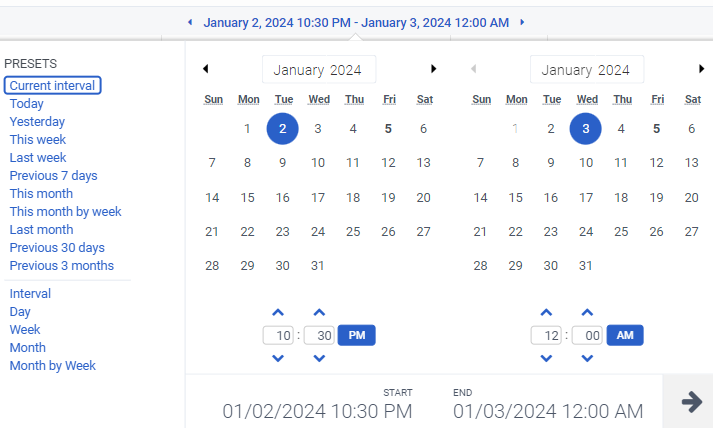Show next month on start calendar
This screenshot has width=713, height=428.
click(433, 69)
